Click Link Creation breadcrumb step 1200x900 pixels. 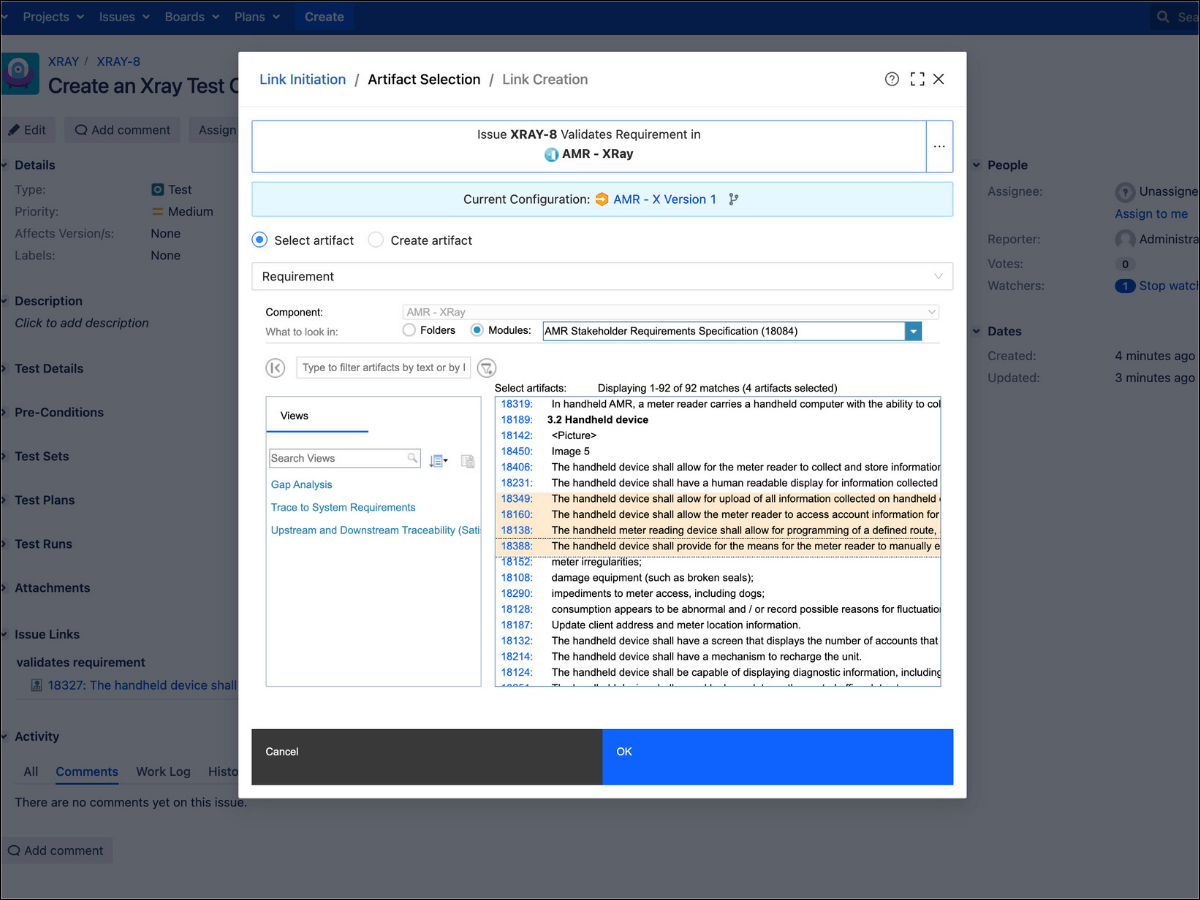tap(545, 79)
